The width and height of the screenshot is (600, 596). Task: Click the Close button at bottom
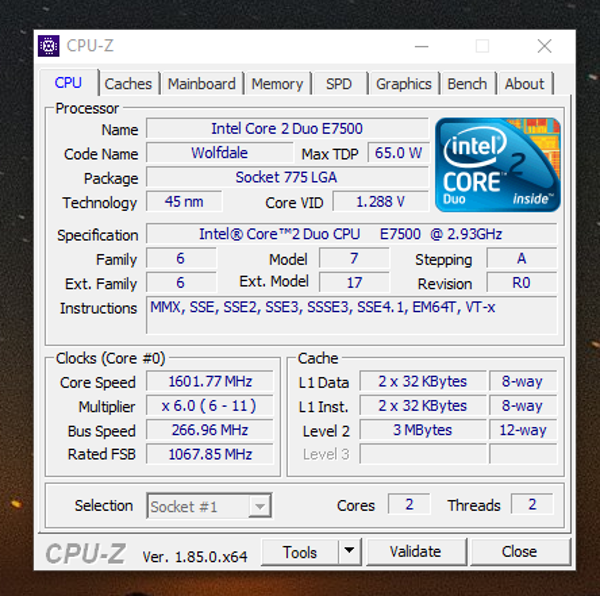point(519,551)
